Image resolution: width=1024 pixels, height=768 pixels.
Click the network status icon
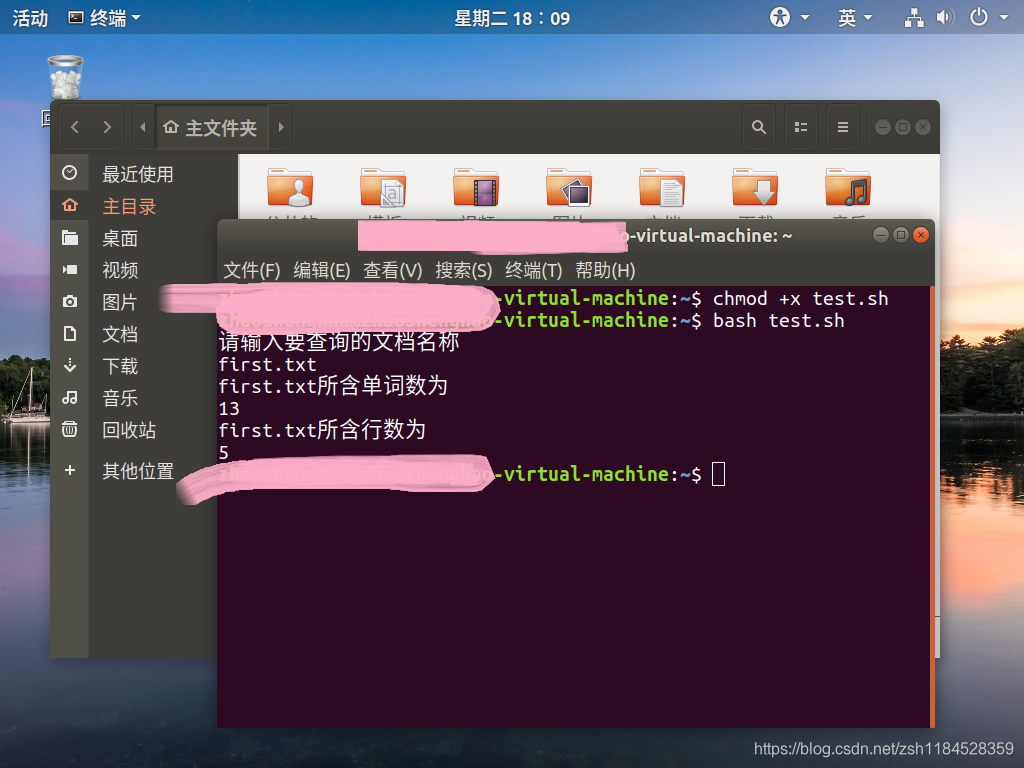pos(914,18)
